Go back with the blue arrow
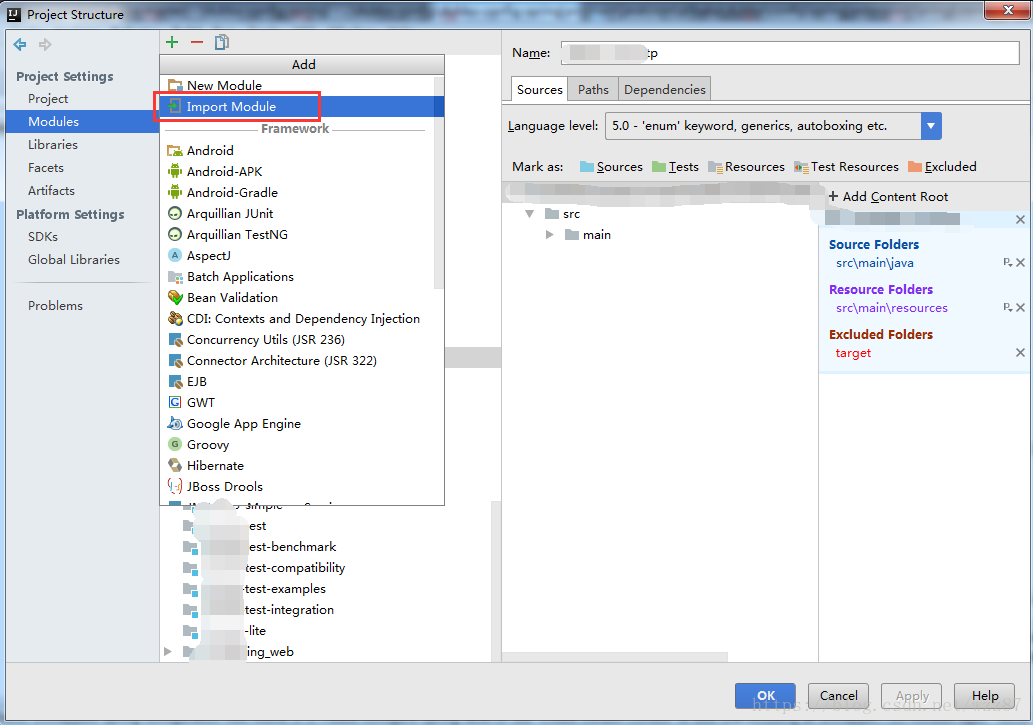The height and width of the screenshot is (725, 1033). coord(20,45)
